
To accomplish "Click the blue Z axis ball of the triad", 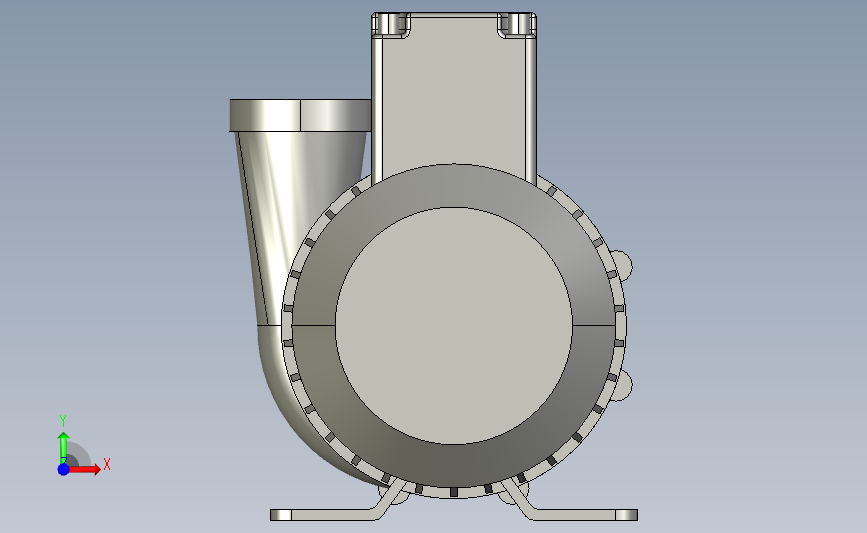I will click(64, 469).
